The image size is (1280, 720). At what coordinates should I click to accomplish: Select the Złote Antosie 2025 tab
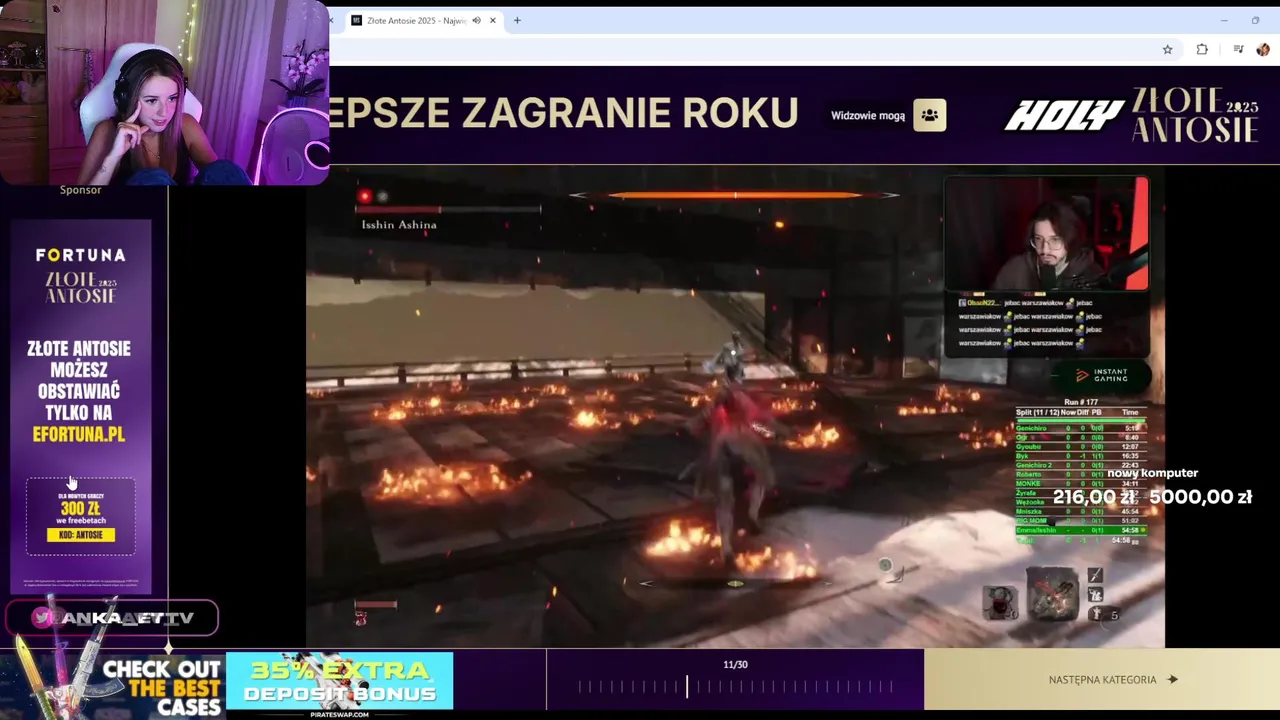point(424,20)
